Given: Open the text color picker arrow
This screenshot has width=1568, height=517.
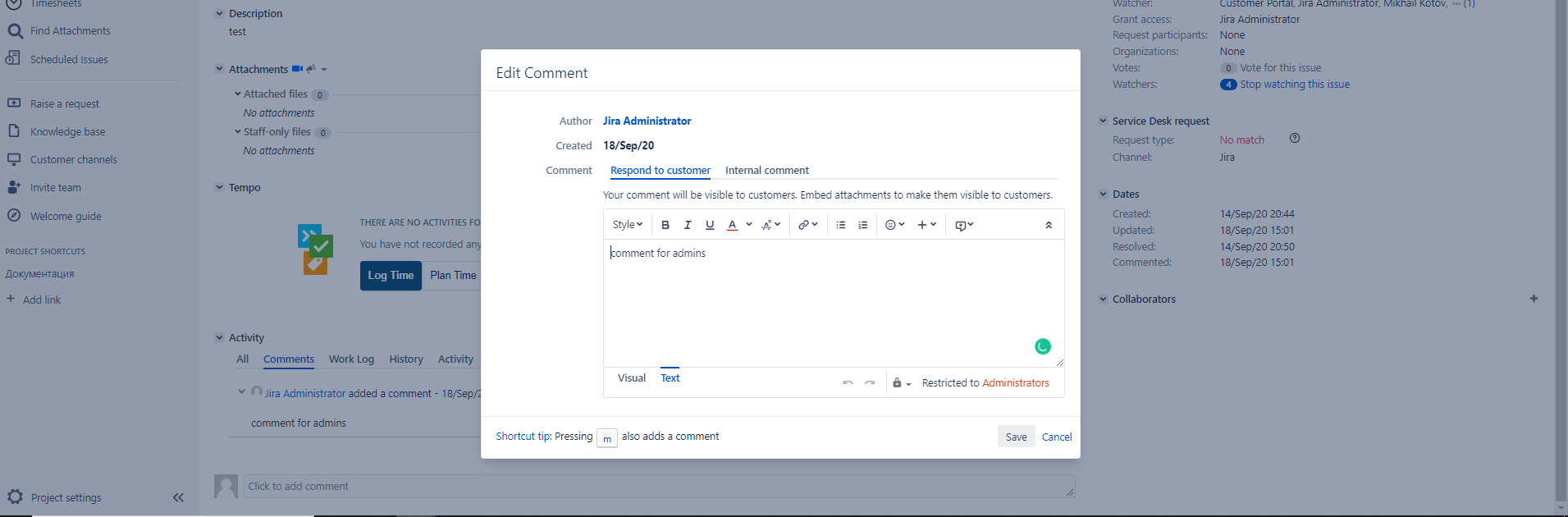Looking at the screenshot, I should [x=749, y=224].
